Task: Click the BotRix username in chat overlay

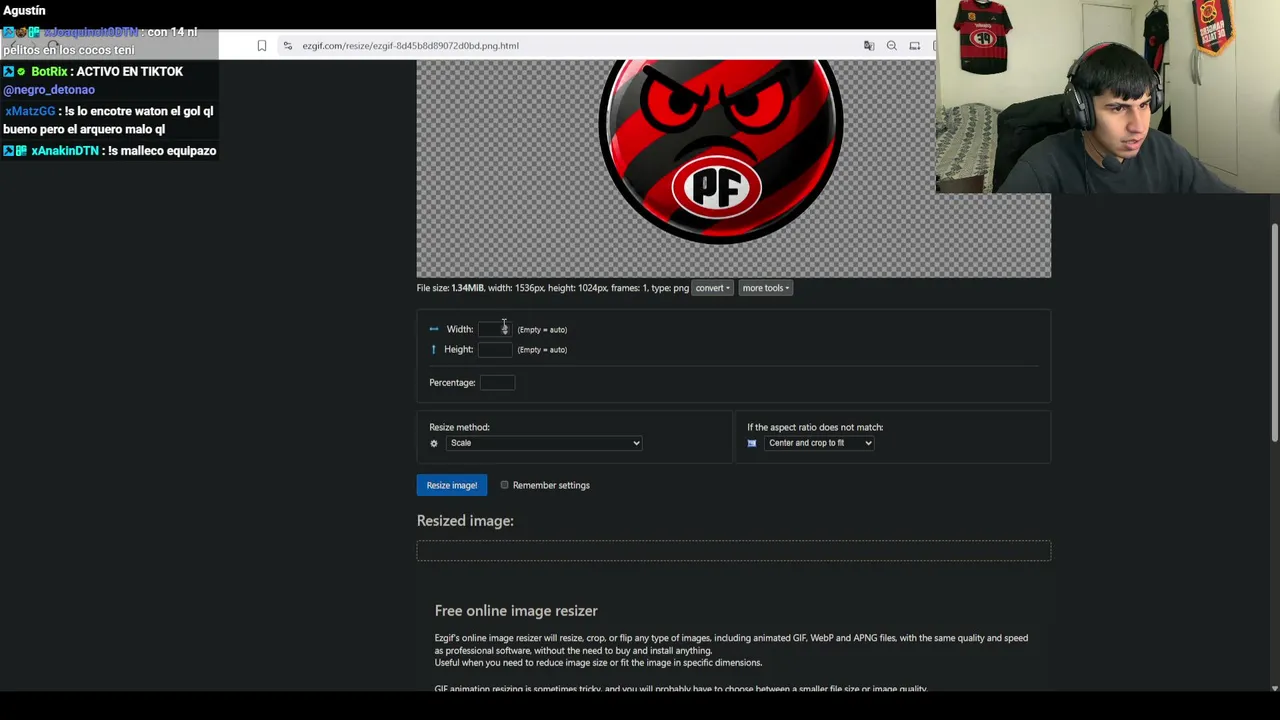Action: (49, 72)
